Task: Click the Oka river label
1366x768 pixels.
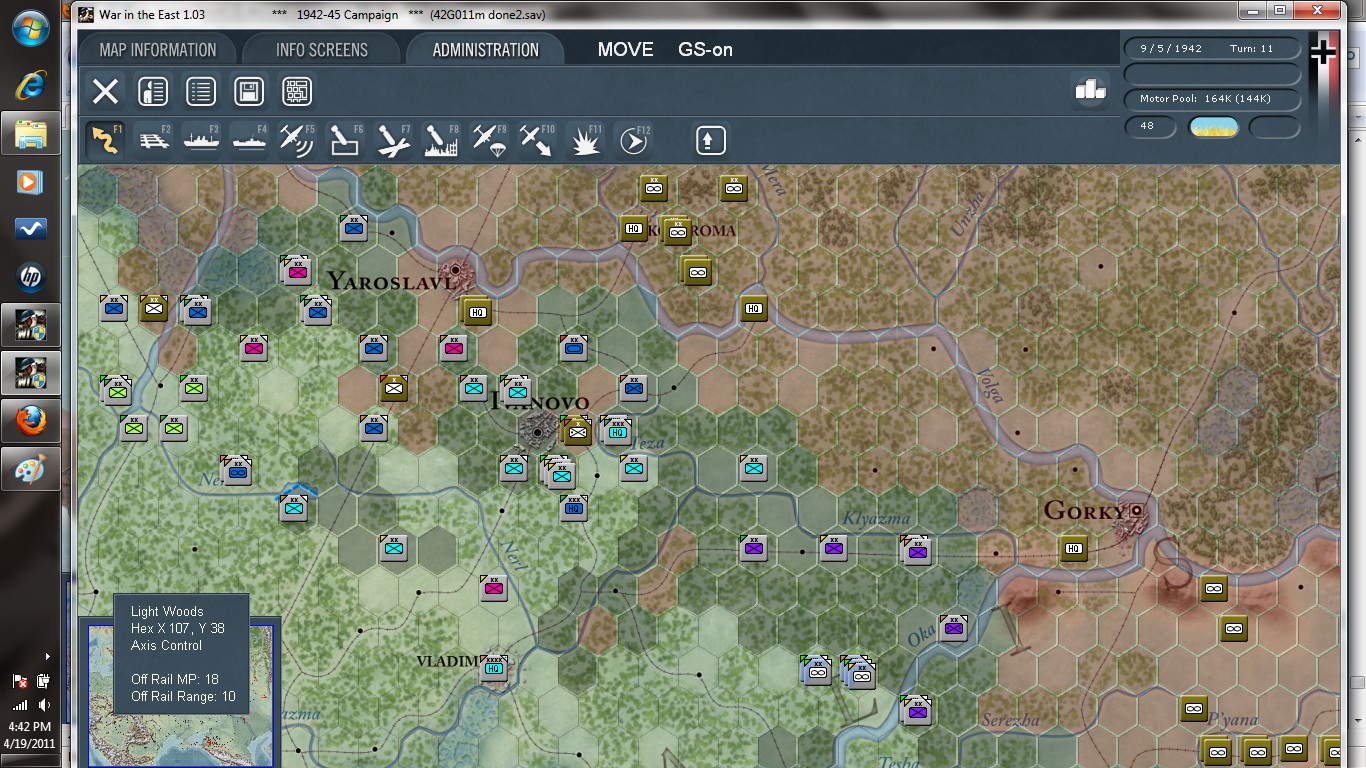Action: pyautogui.click(x=920, y=635)
